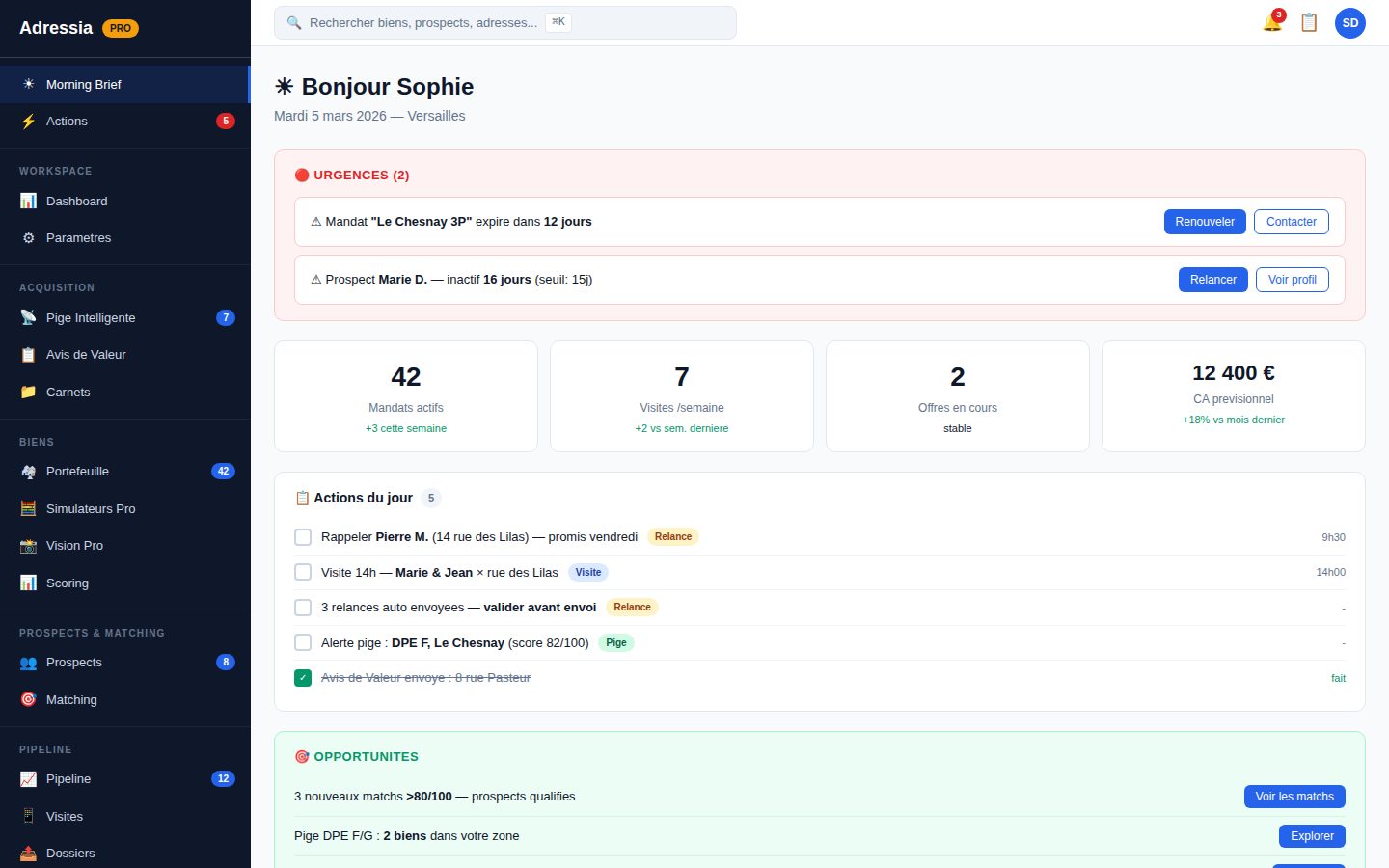Click the Matching target icon
This screenshot has width=1389, height=868.
pos(28,699)
